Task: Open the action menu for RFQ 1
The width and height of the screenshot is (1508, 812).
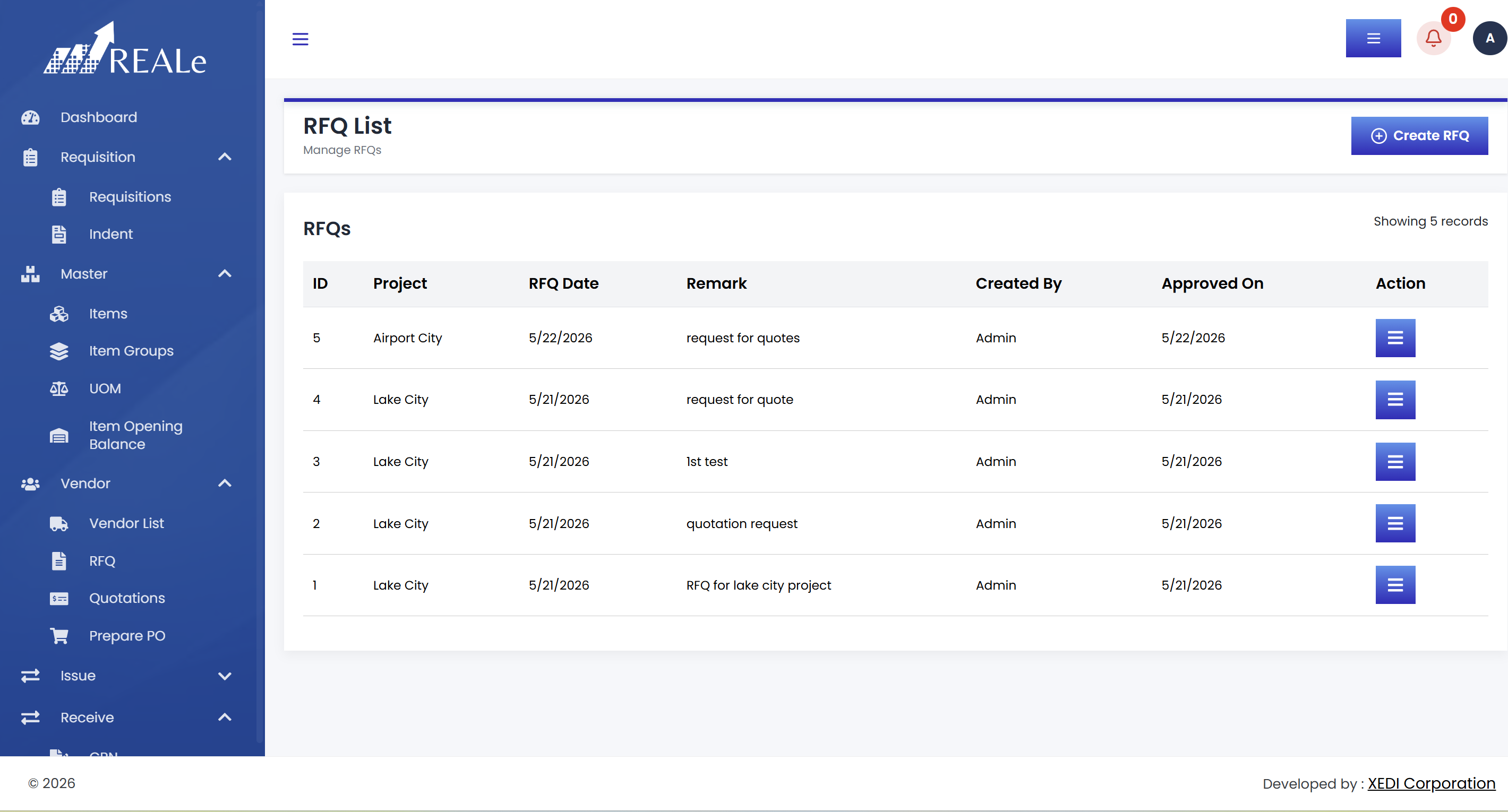Action: 1395,585
